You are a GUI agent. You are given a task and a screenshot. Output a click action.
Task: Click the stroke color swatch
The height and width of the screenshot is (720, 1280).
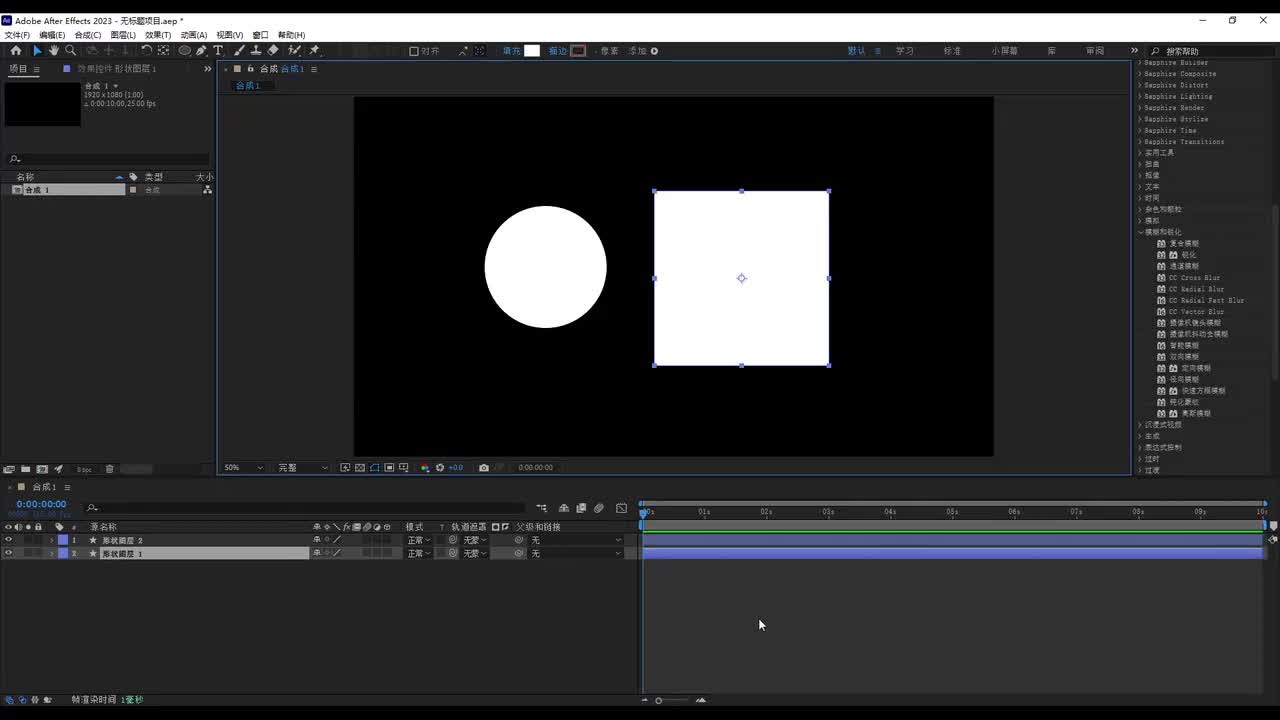pyautogui.click(x=578, y=51)
